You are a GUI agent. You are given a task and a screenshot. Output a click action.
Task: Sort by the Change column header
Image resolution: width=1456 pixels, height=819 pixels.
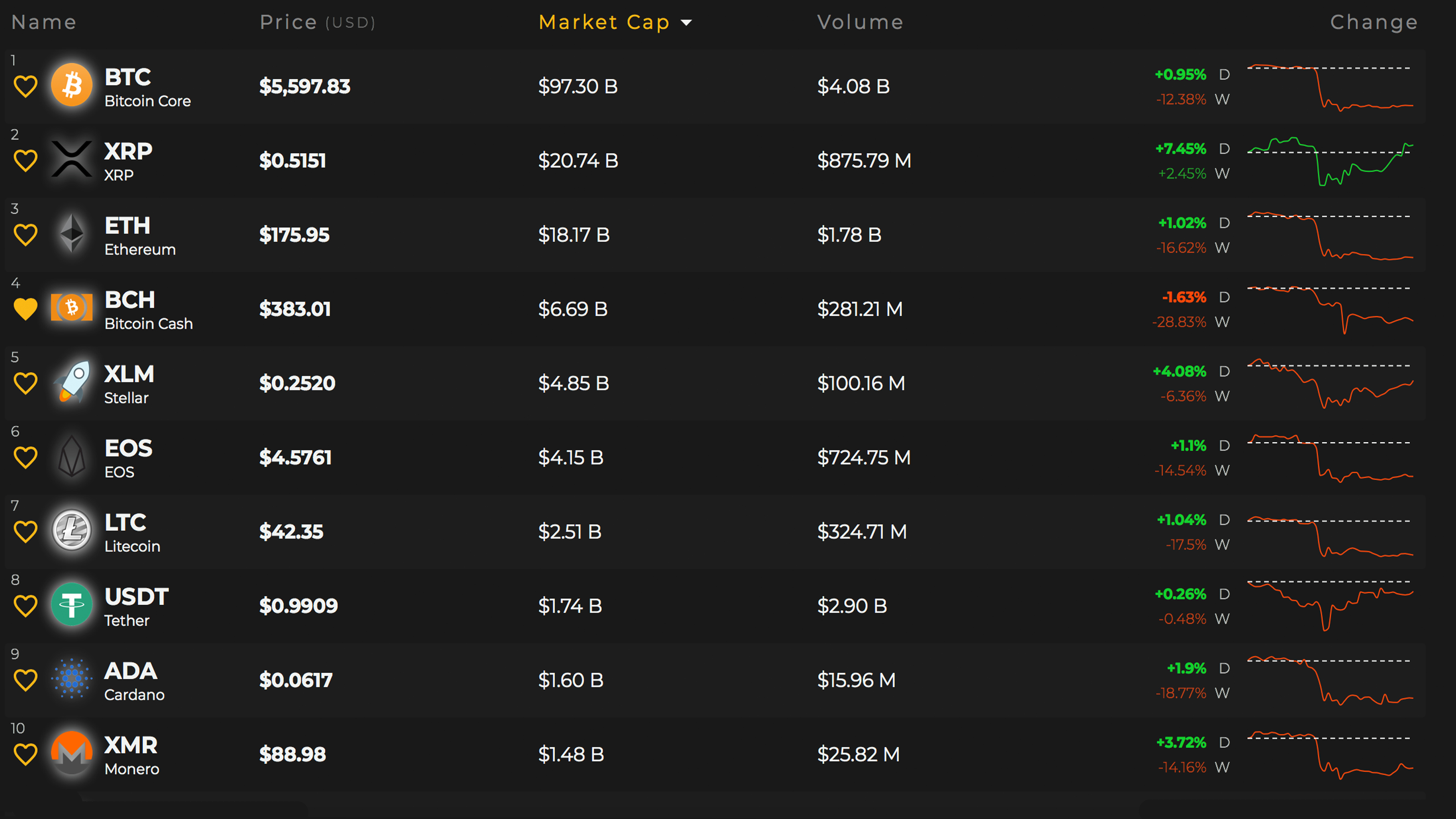point(1374,22)
